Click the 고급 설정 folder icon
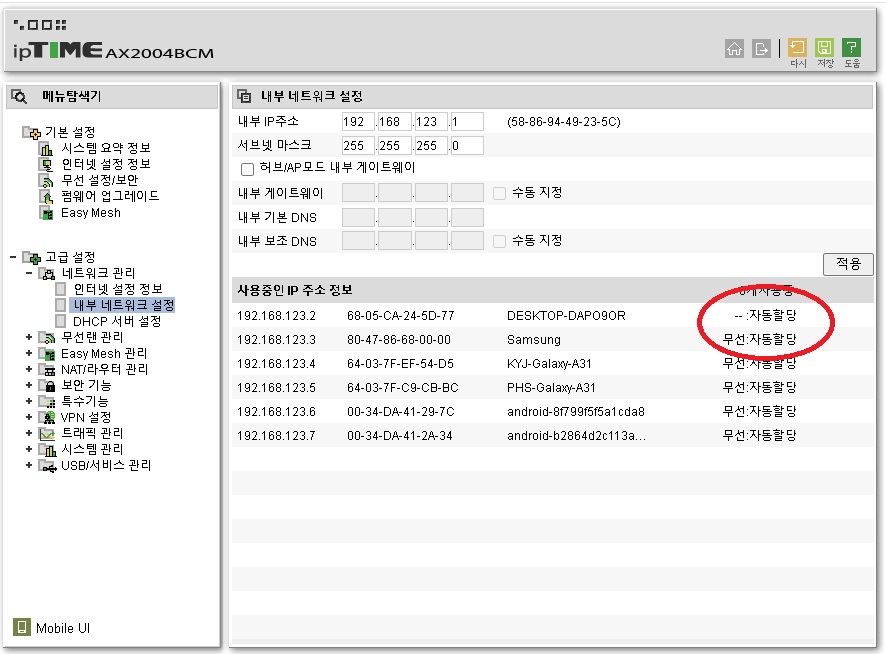The height and width of the screenshot is (654, 886). point(32,258)
